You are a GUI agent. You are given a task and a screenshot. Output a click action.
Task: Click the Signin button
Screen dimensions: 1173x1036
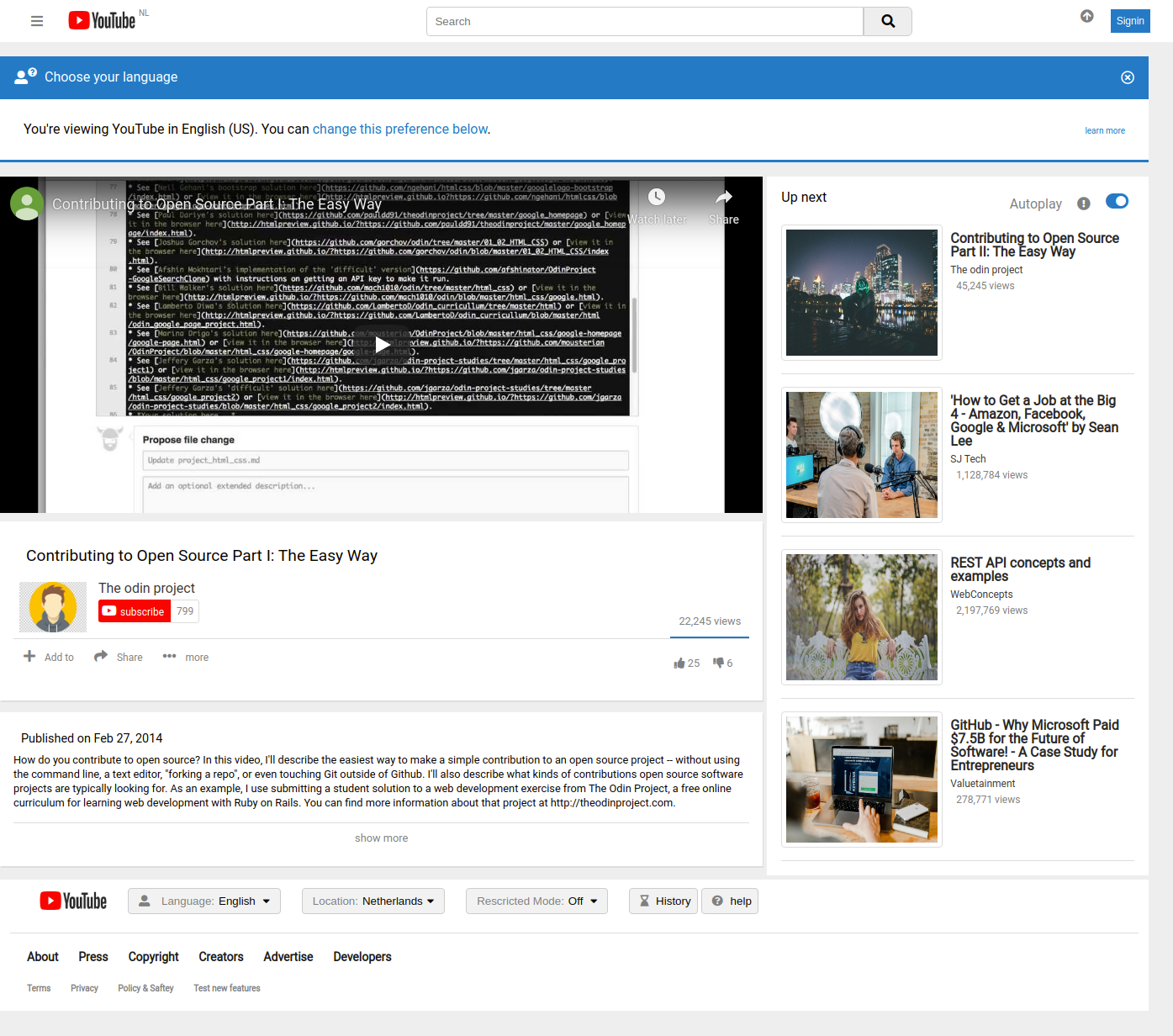point(1130,21)
